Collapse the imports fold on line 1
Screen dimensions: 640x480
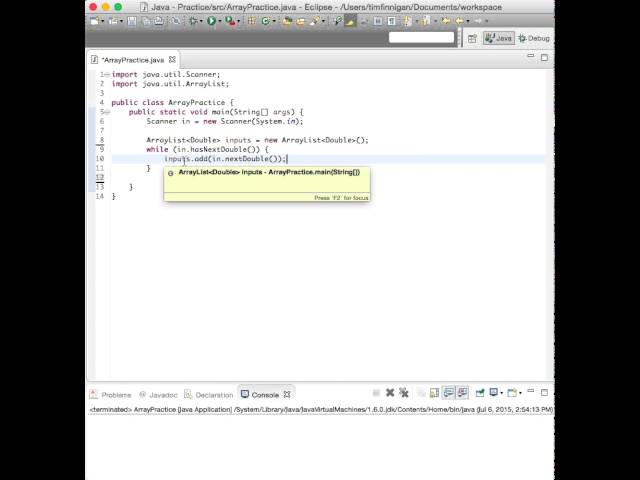(x=107, y=75)
